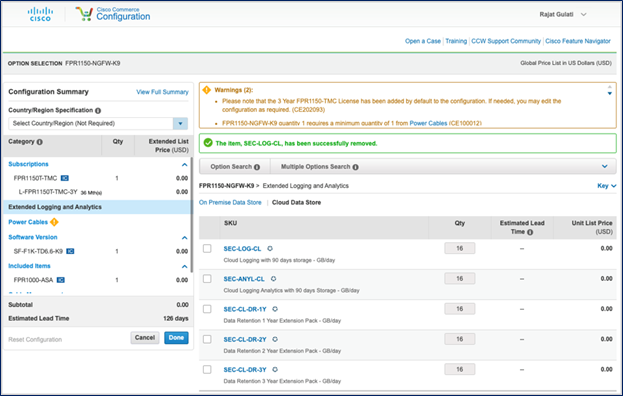Click the FPR1150T-TMC included badge icon
Image resolution: width=623 pixels, height=396 pixels.
pos(65,178)
